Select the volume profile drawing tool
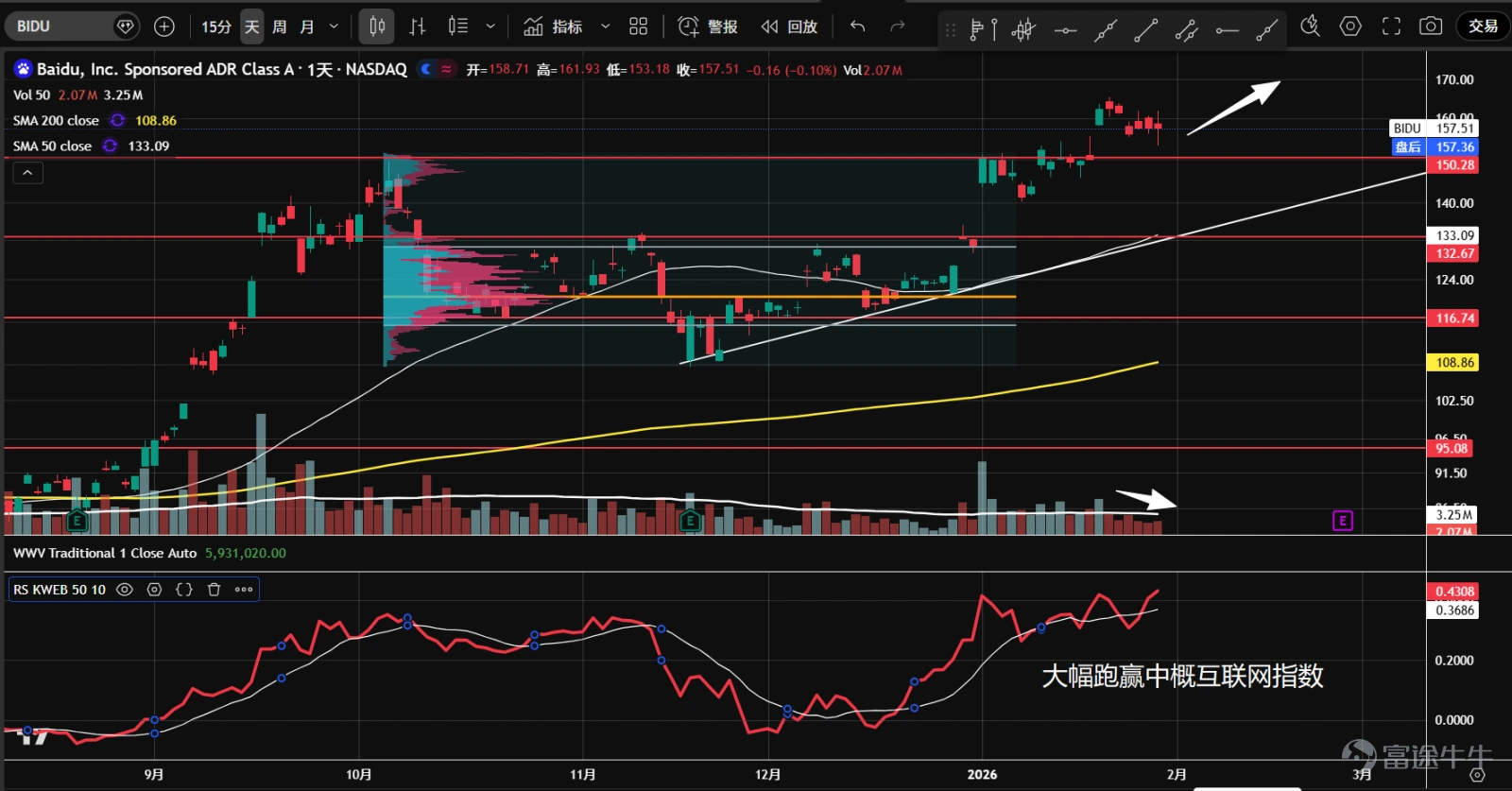This screenshot has width=1512, height=791. click(x=983, y=30)
